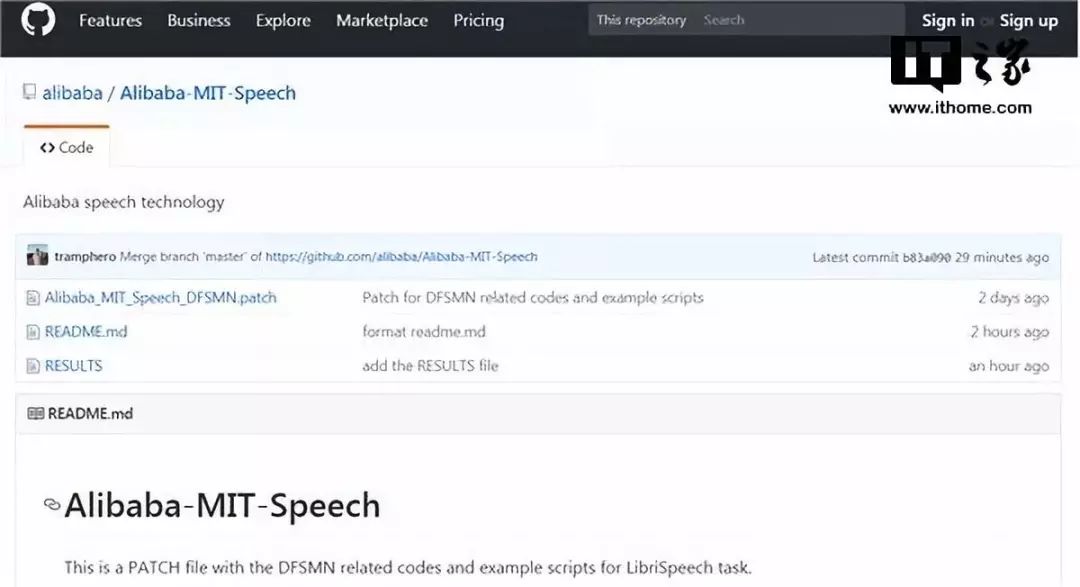1080x587 pixels.
Task: Open the Marketplace link in header
Action: click(382, 21)
